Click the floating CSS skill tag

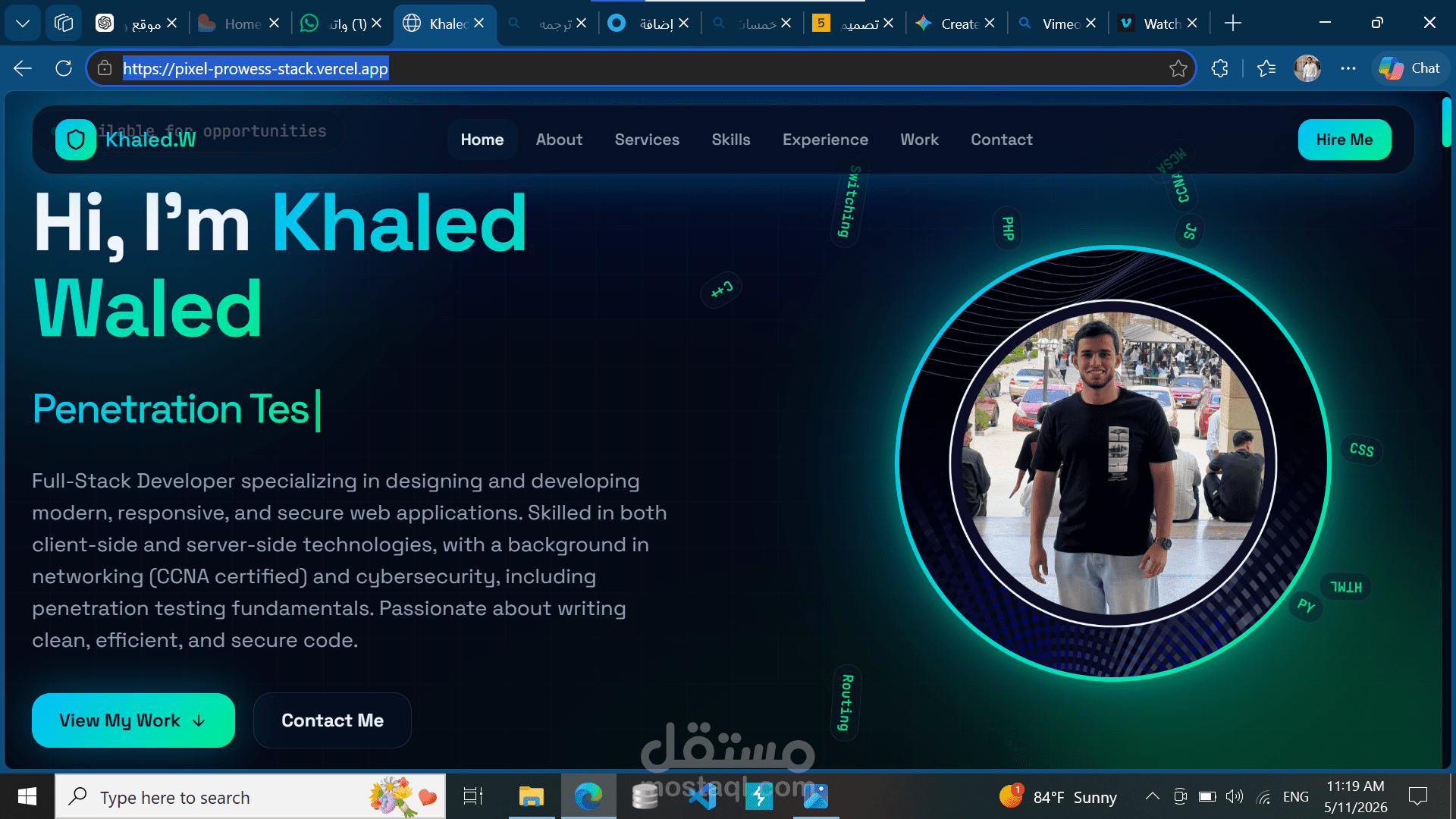[x=1361, y=450]
